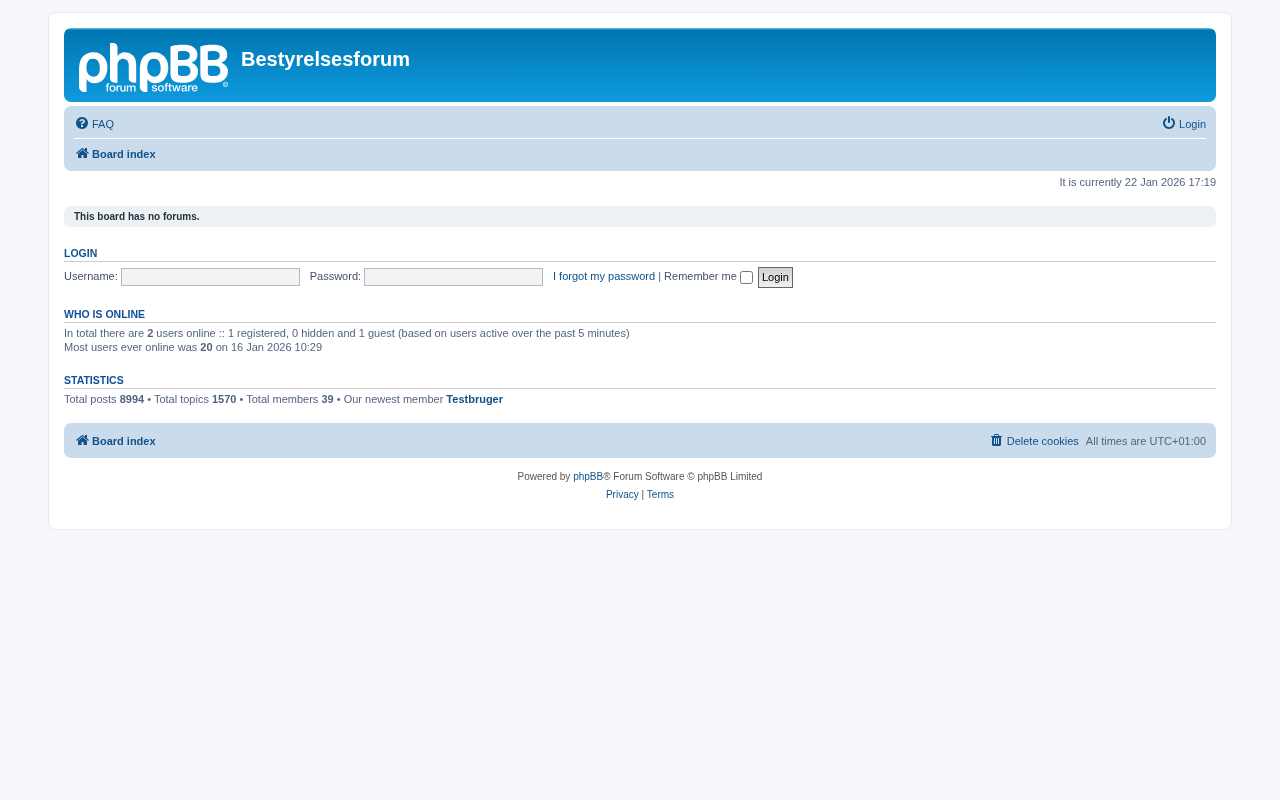Click the power icon beside Login

click(x=1169, y=124)
